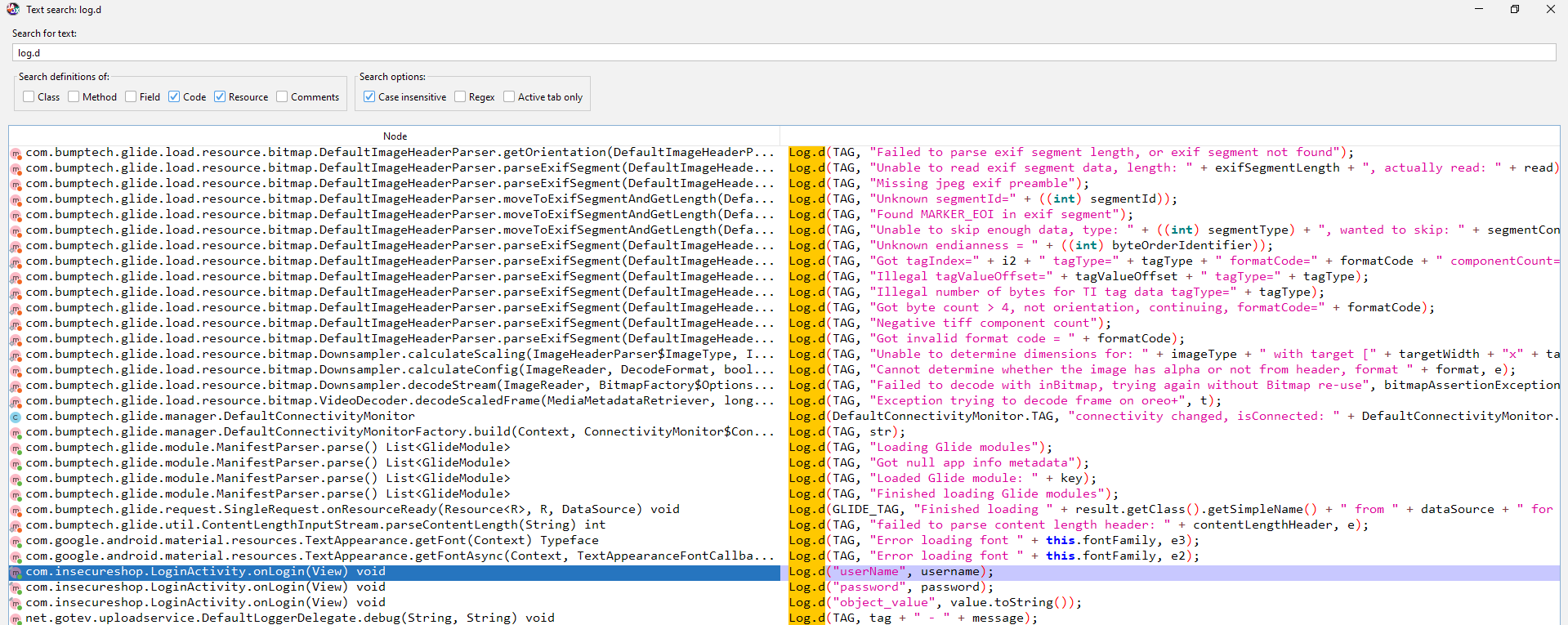Click the JADX app icon in title bar
The image size is (1568, 625).
12,9
